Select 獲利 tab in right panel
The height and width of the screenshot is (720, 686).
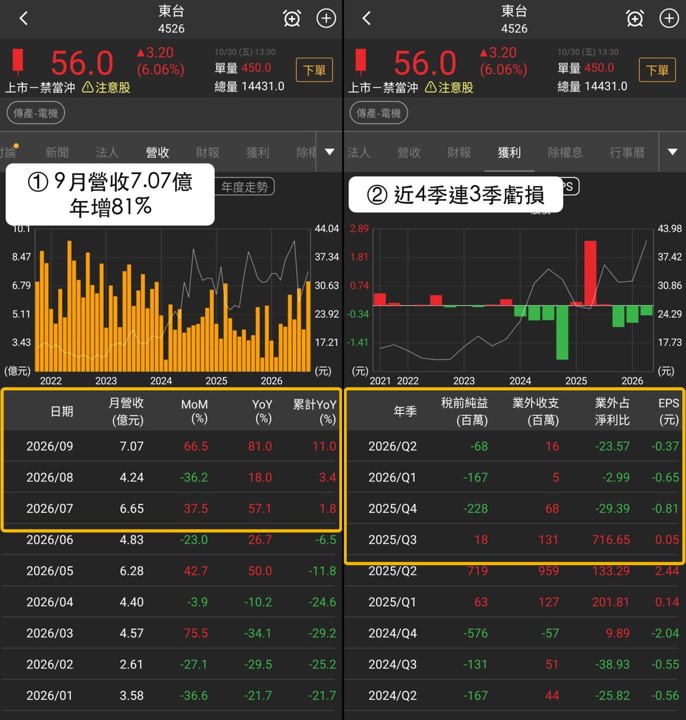click(509, 152)
